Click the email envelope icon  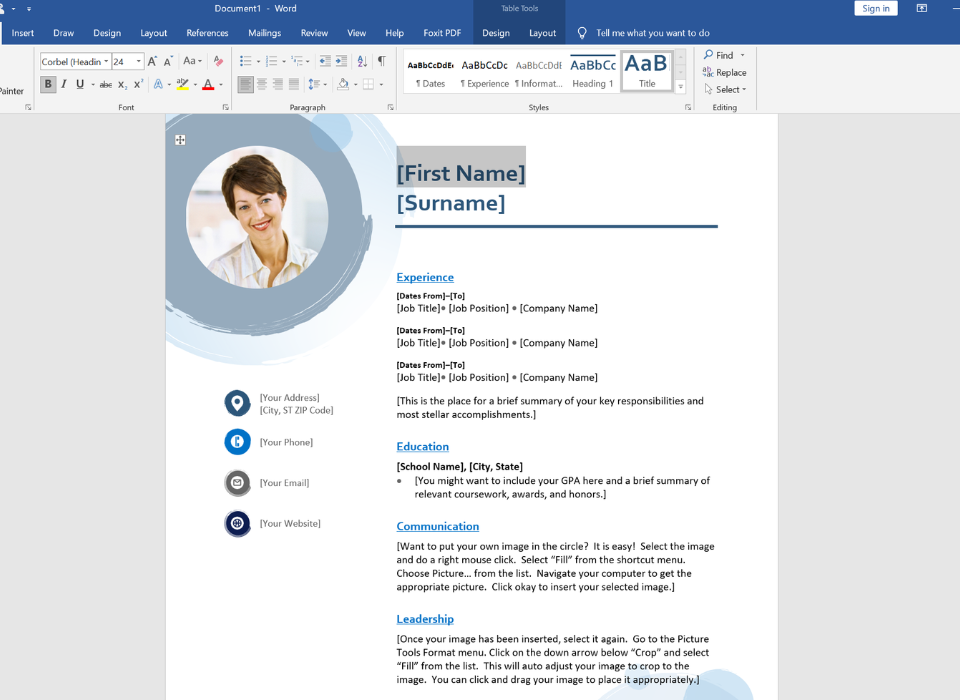pyautogui.click(x=238, y=483)
